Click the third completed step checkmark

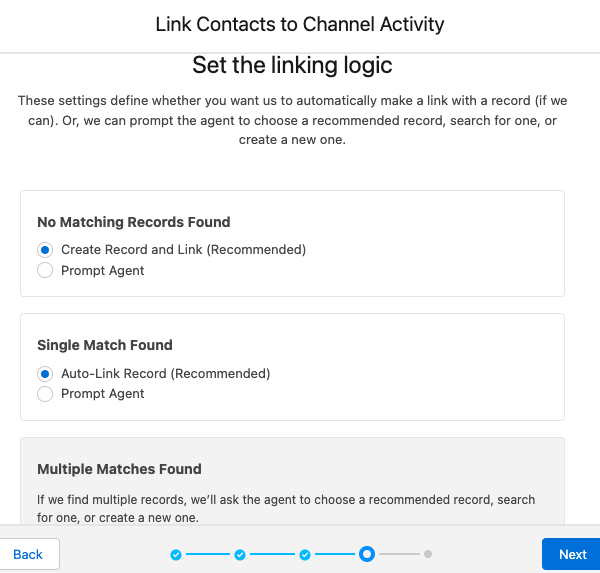(305, 554)
